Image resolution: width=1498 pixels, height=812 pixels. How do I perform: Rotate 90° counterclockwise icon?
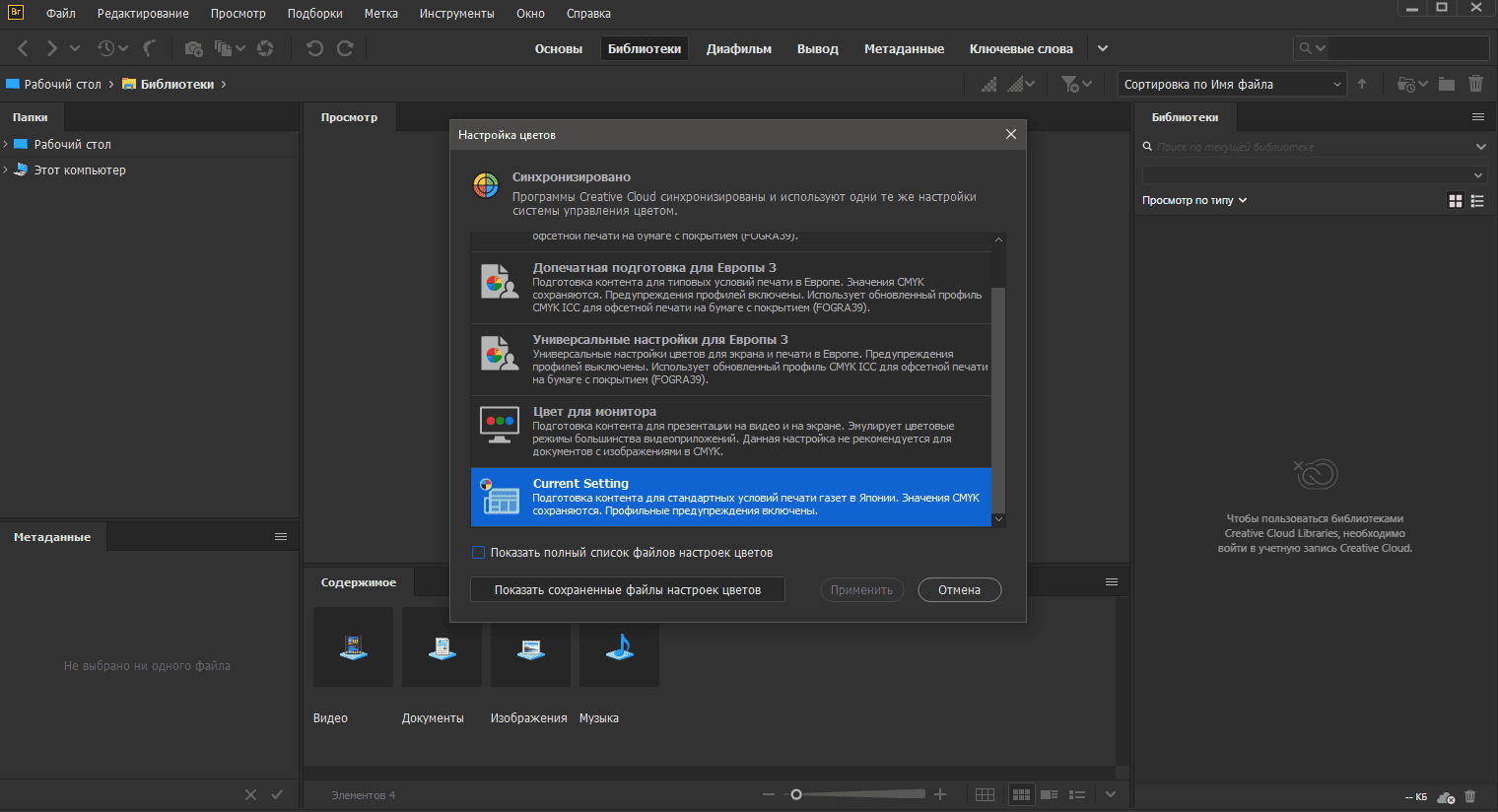(314, 48)
